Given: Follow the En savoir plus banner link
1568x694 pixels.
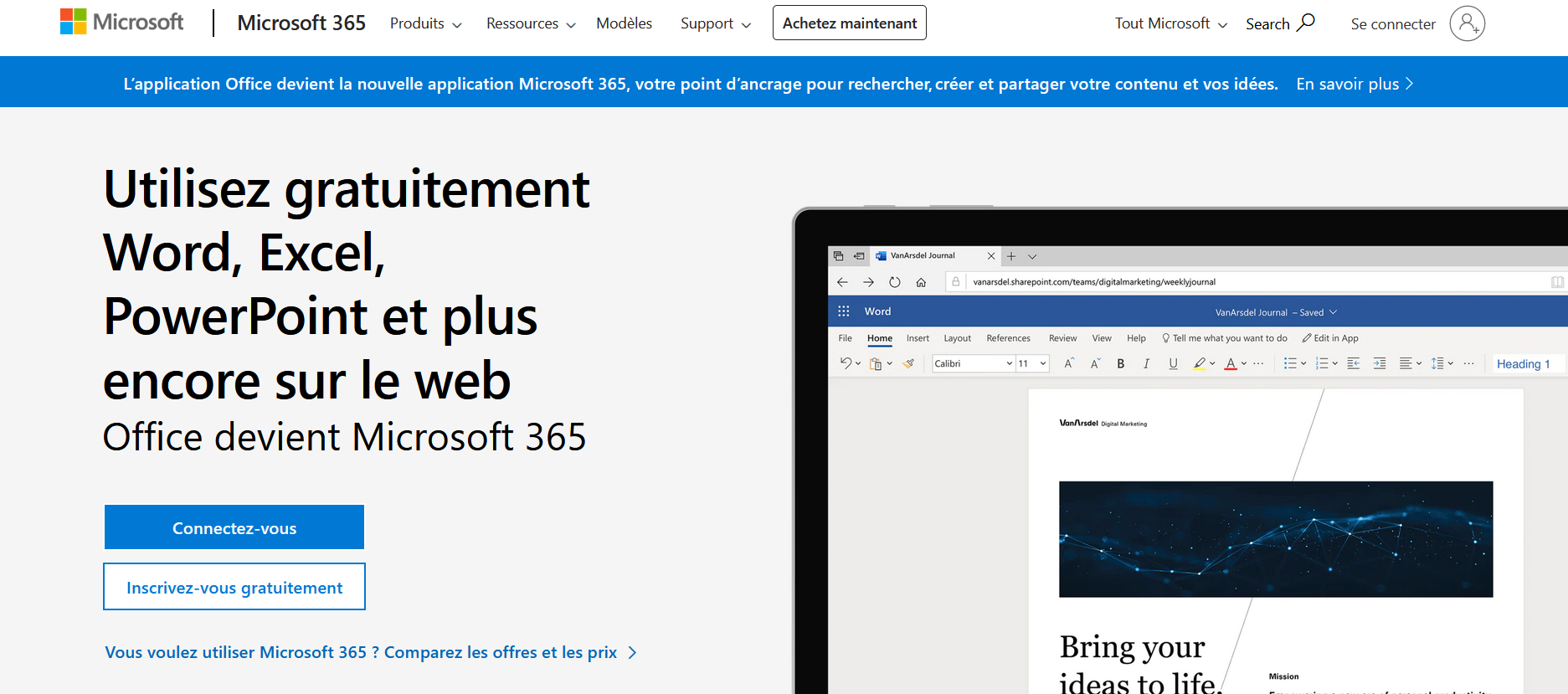Looking at the screenshot, I should 1355,84.
